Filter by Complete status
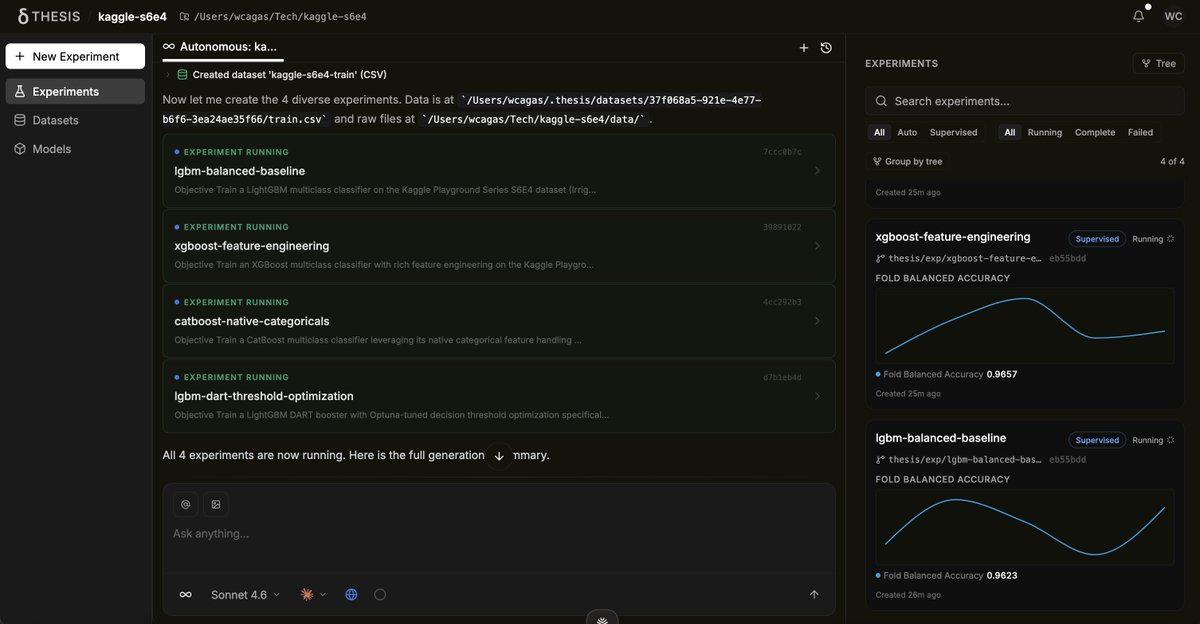 tap(1096, 132)
